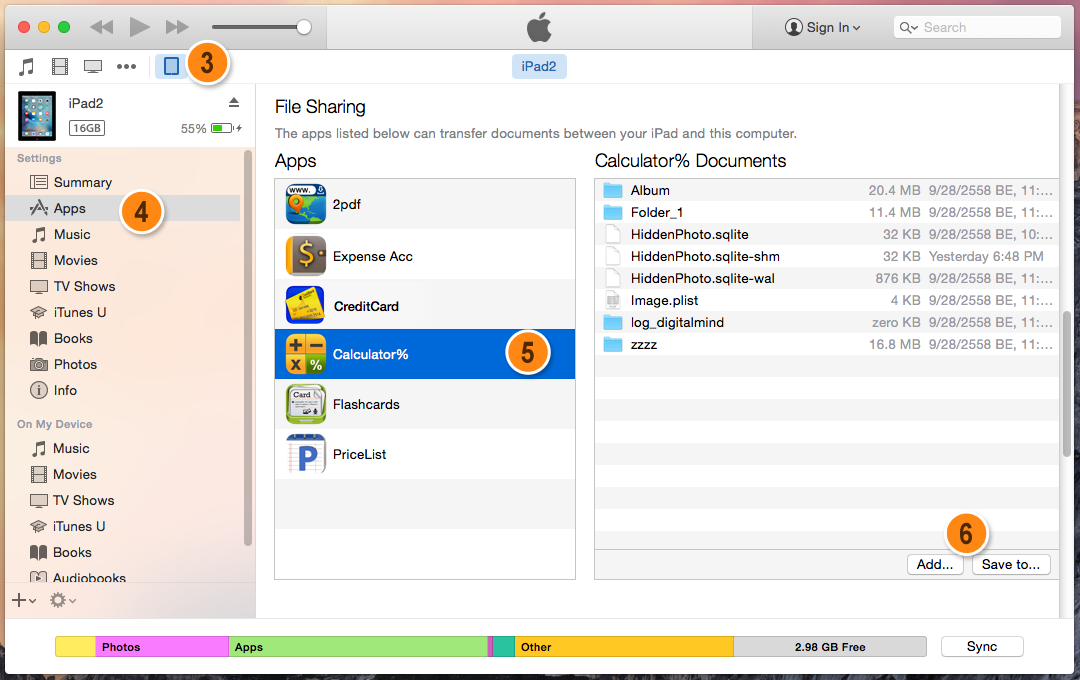
Task: Eject iPad2 with the eject icon
Action: (234, 103)
